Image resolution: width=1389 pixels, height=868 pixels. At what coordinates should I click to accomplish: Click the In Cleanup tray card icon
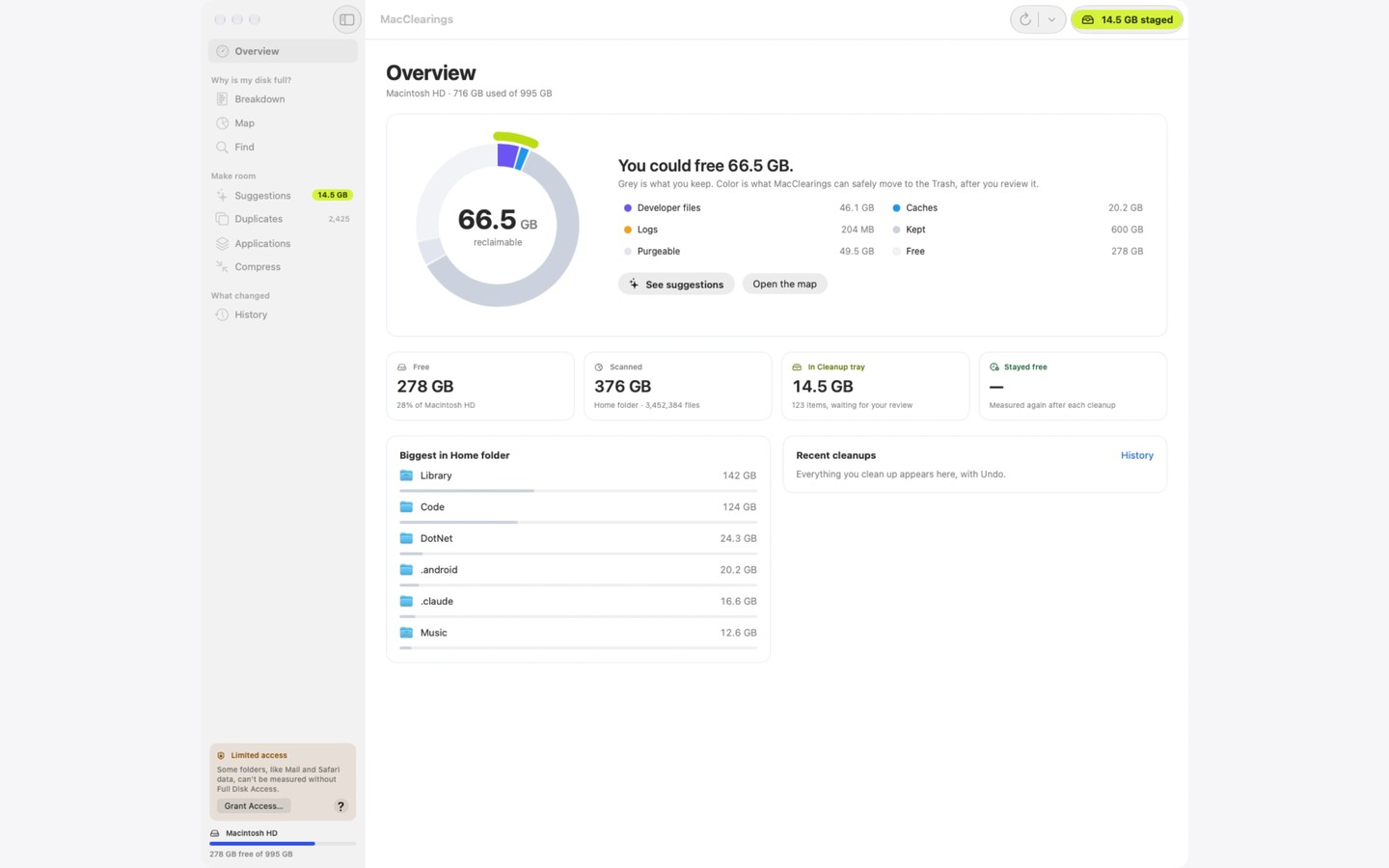(x=797, y=367)
